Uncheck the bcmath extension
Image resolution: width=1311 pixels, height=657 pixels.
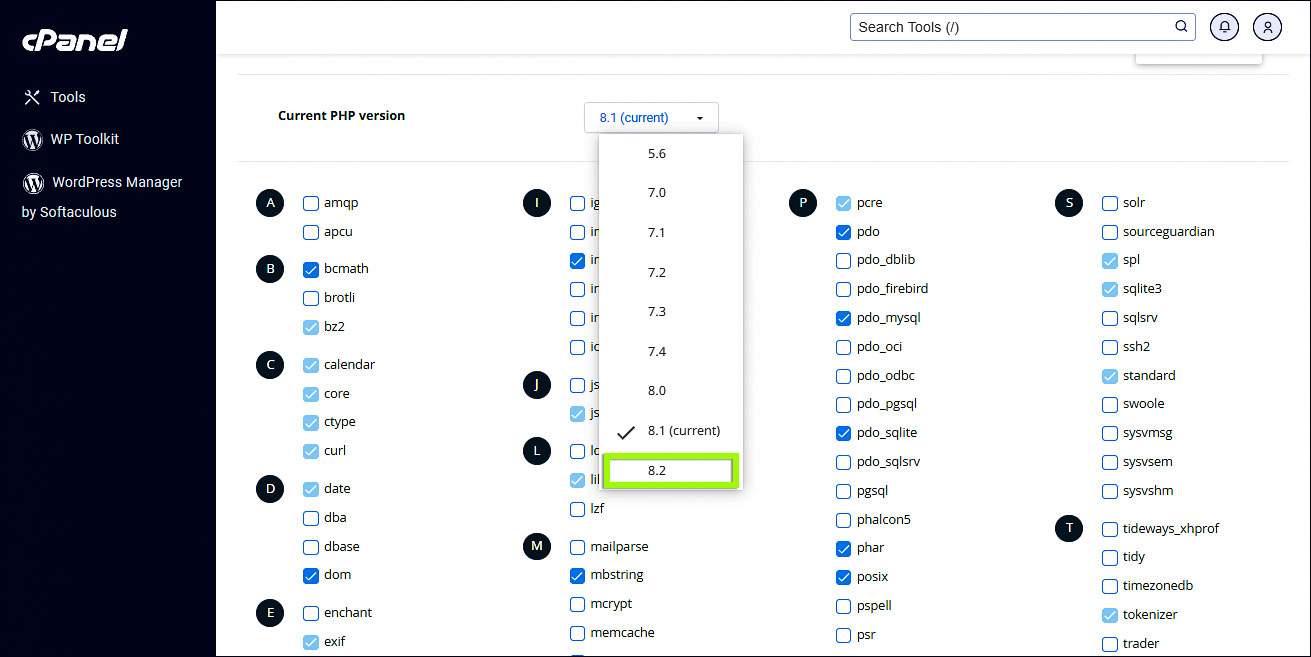pos(311,269)
